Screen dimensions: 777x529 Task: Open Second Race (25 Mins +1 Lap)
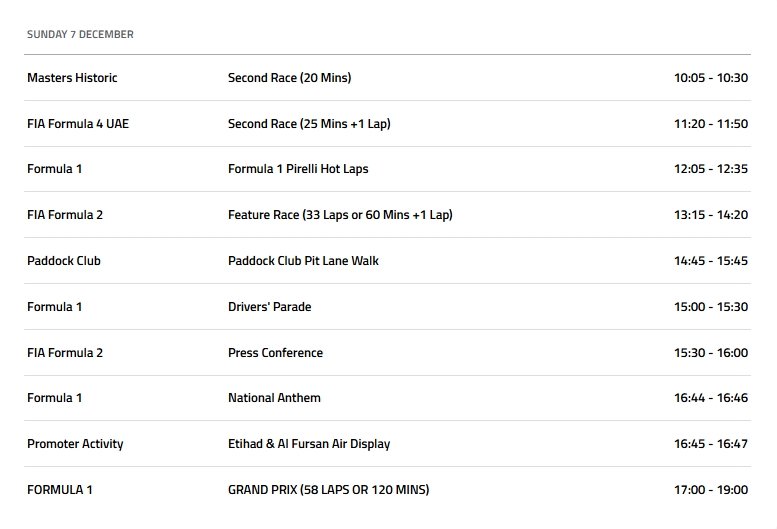pyautogui.click(x=309, y=124)
